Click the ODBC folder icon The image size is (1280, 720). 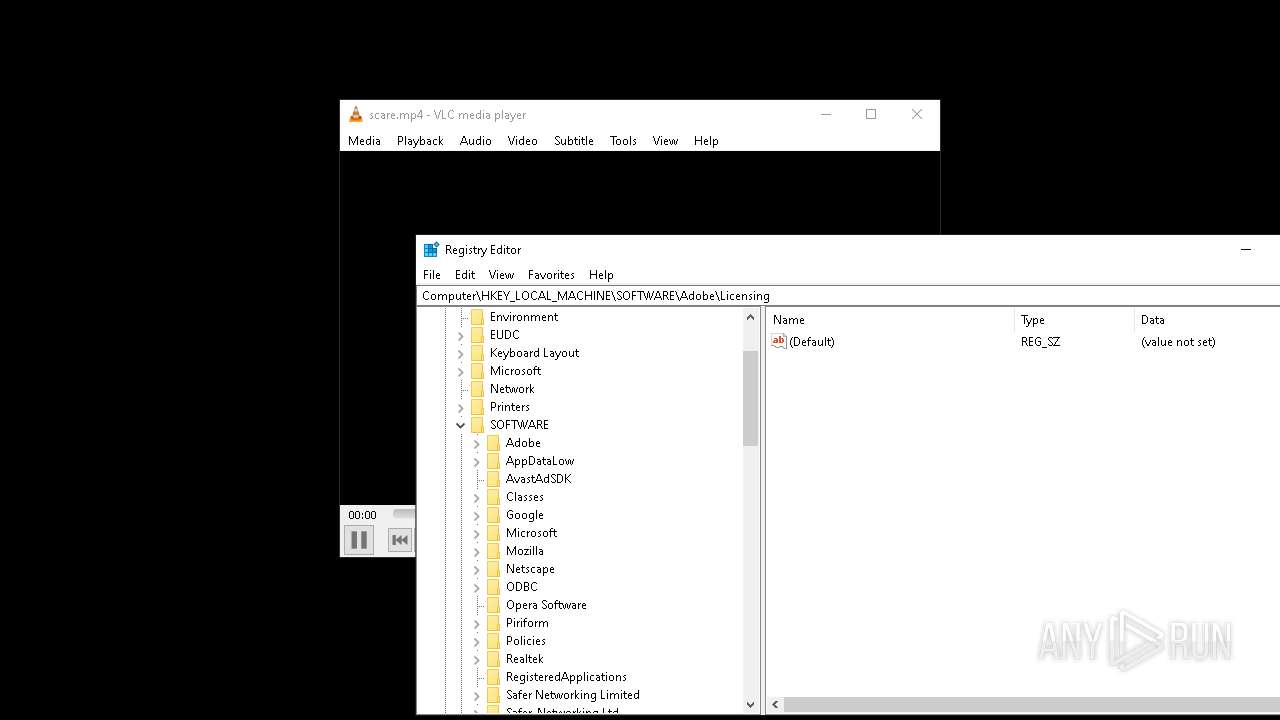pyautogui.click(x=493, y=587)
